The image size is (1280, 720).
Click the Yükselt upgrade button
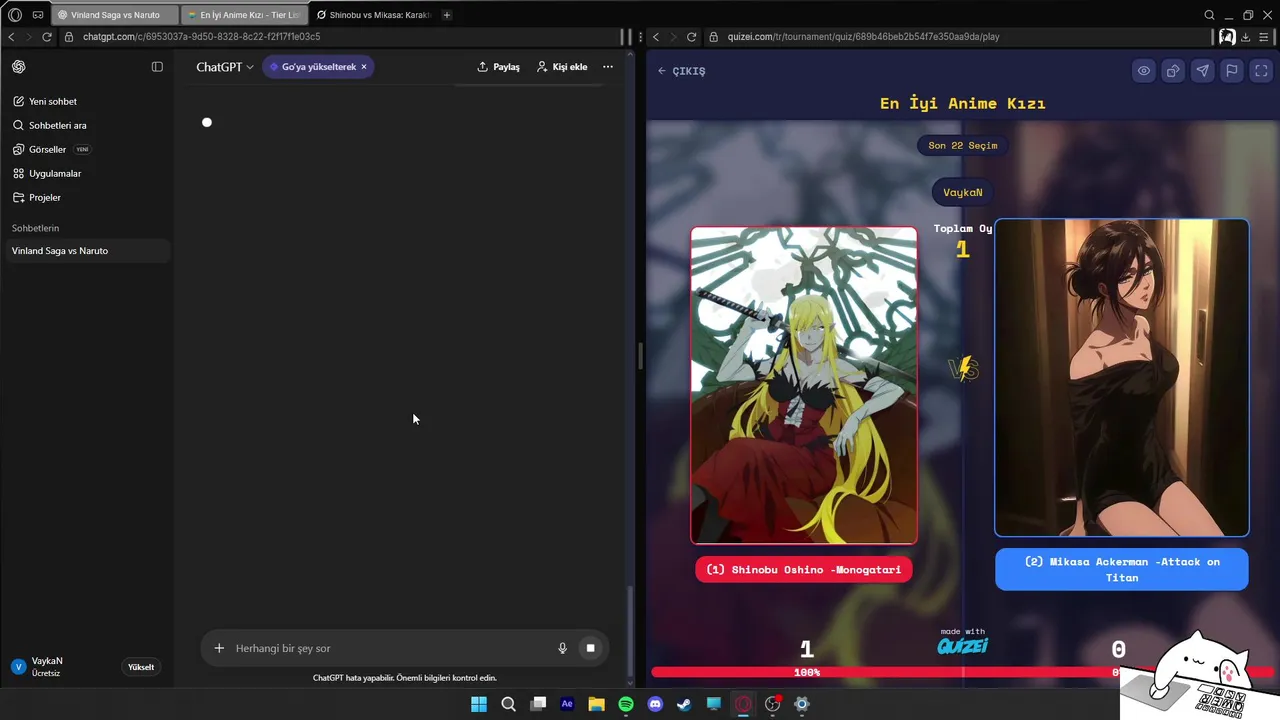pyautogui.click(x=141, y=667)
